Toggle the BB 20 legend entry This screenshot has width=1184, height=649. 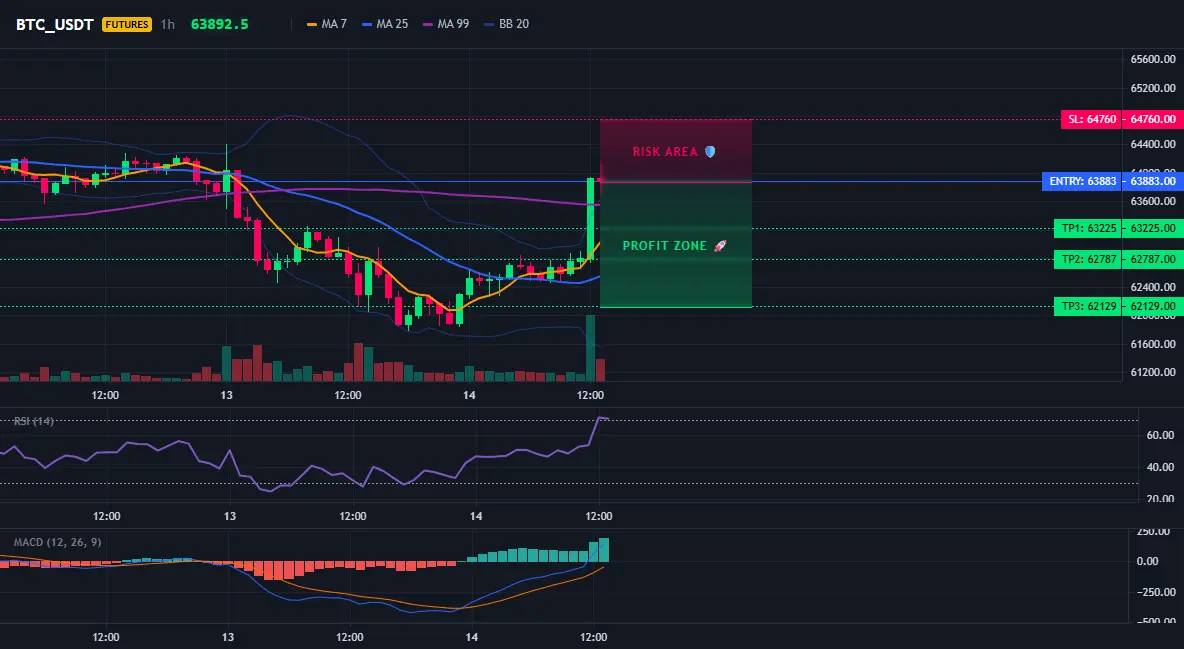pos(507,24)
